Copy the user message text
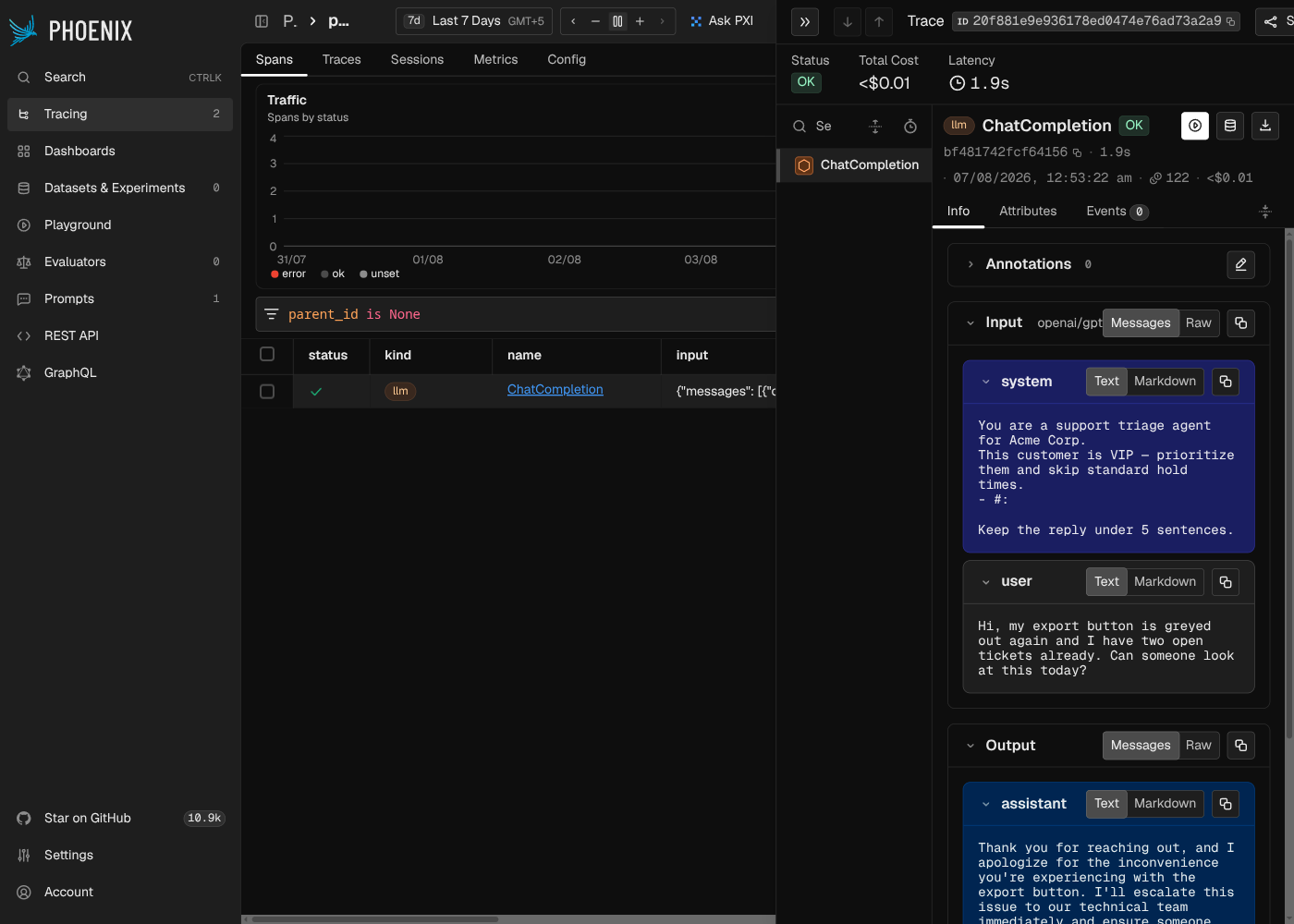Viewport: 1294px width, 924px height. (1226, 582)
